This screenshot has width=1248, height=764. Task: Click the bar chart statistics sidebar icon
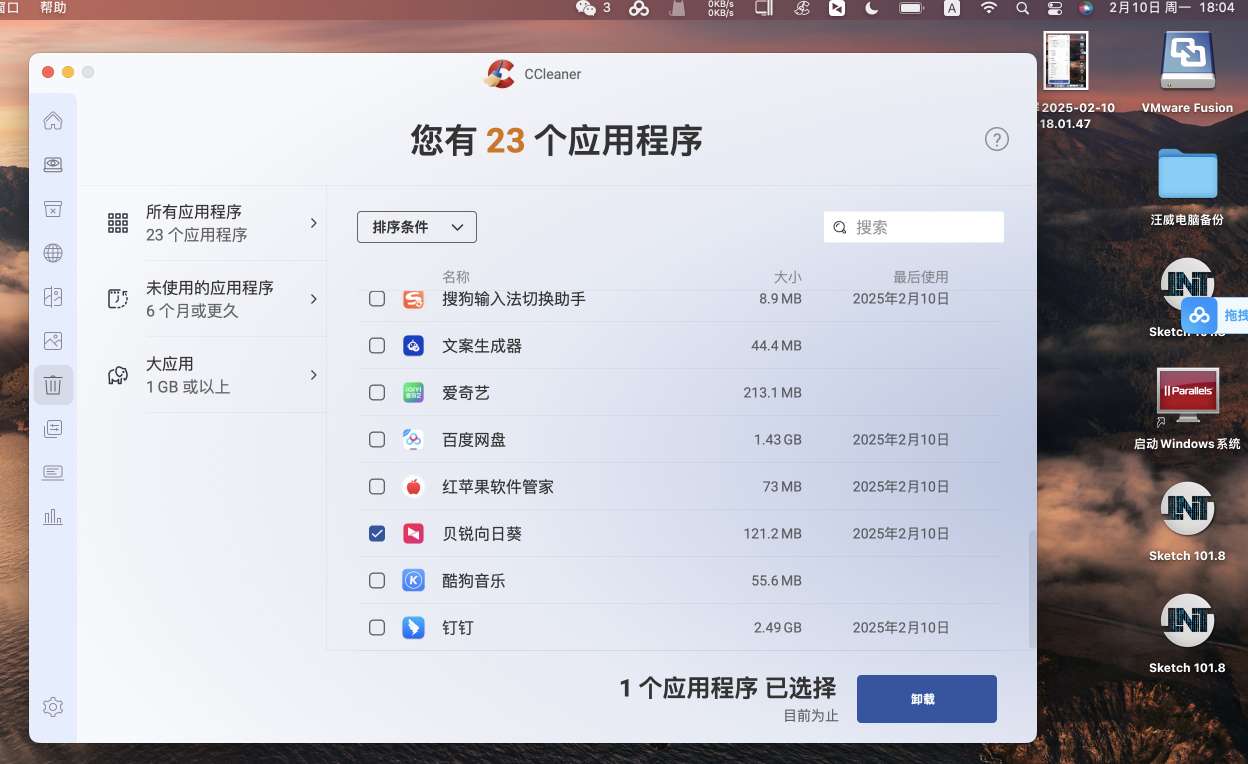[x=53, y=517]
